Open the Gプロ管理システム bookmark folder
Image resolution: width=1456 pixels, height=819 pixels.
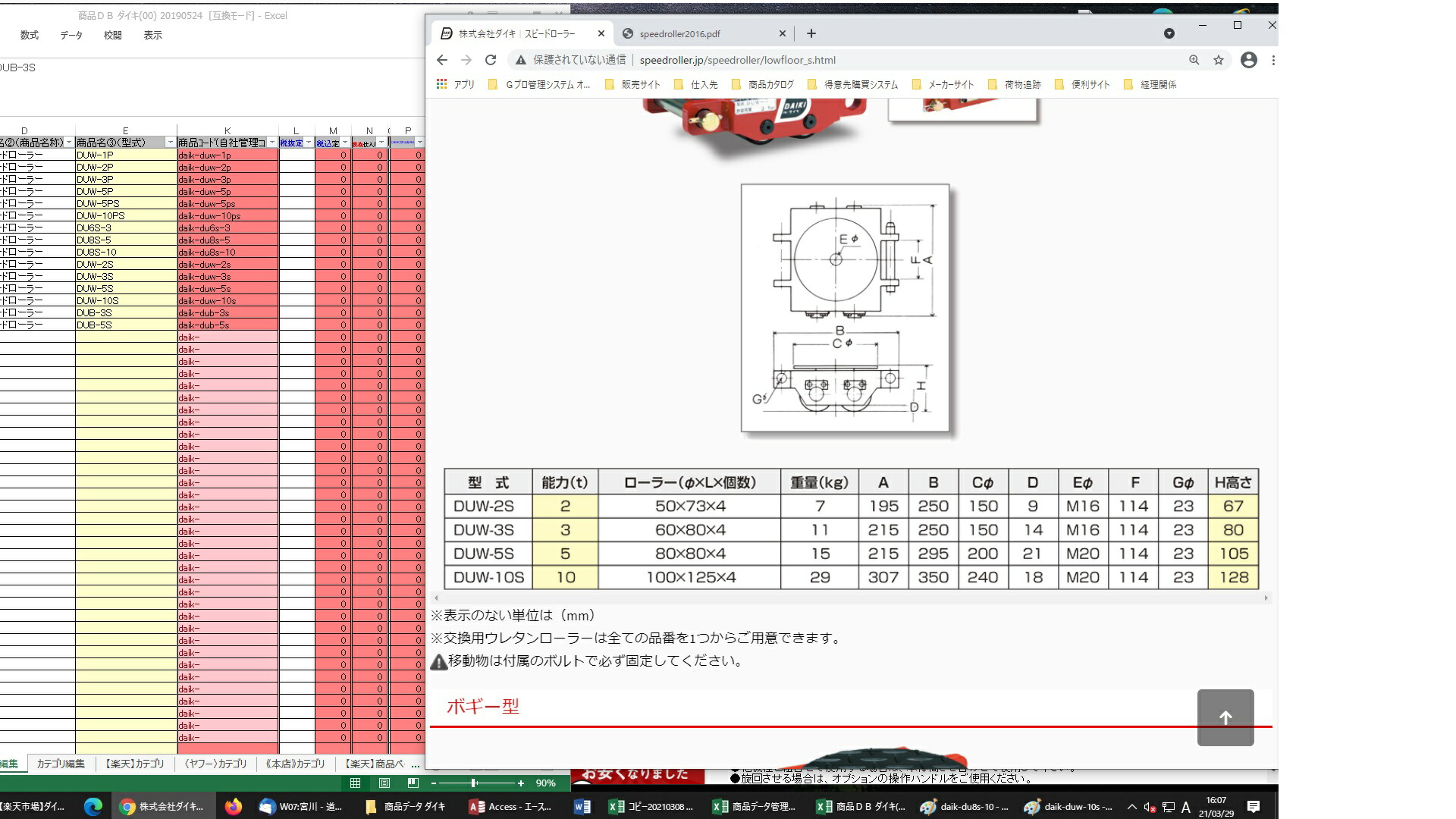(x=539, y=84)
